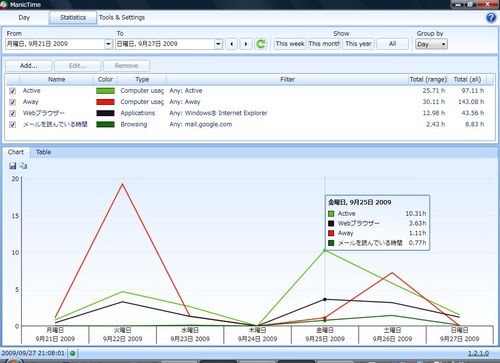Show All time range

click(392, 44)
